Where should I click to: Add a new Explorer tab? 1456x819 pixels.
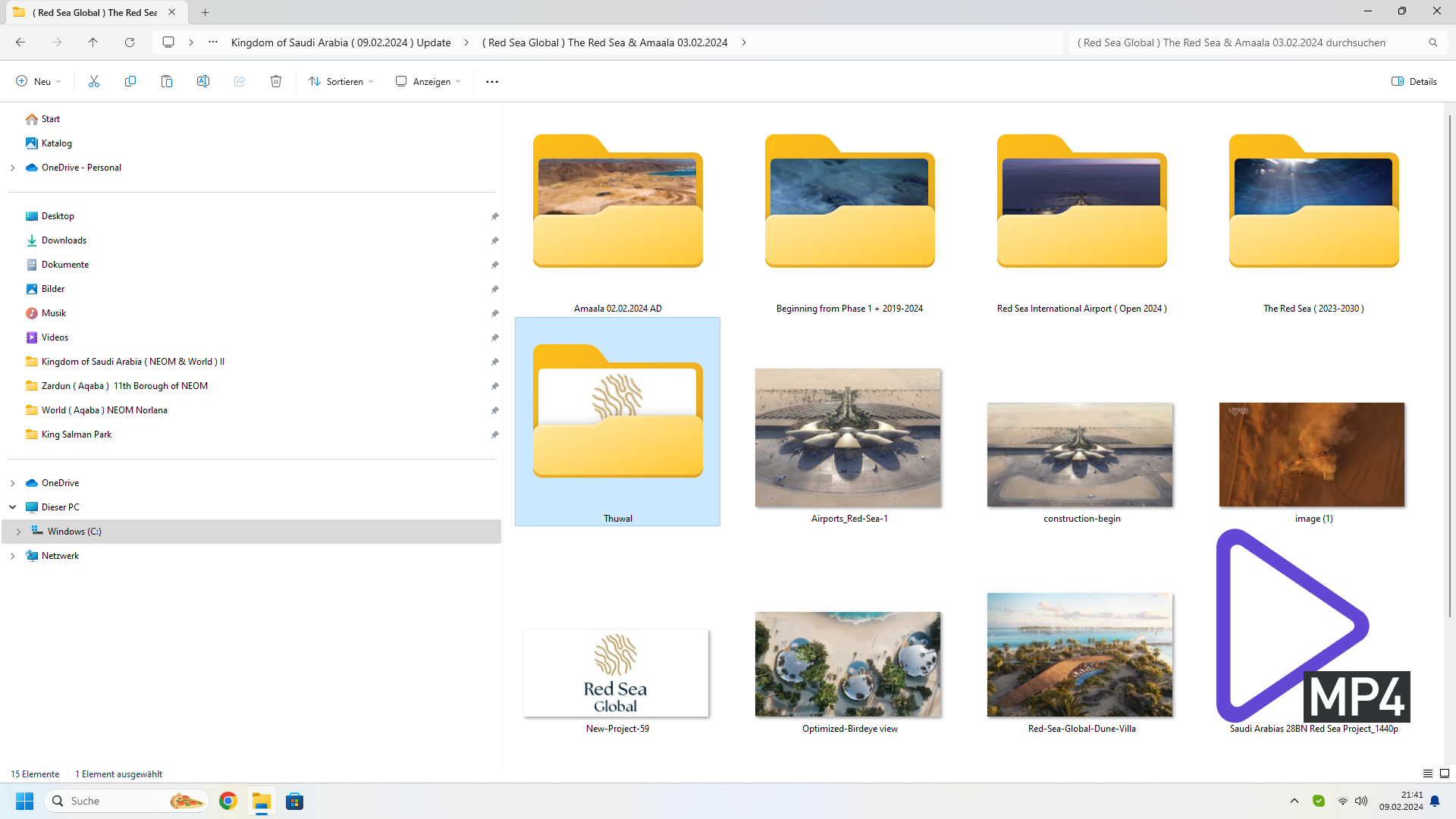pos(205,12)
